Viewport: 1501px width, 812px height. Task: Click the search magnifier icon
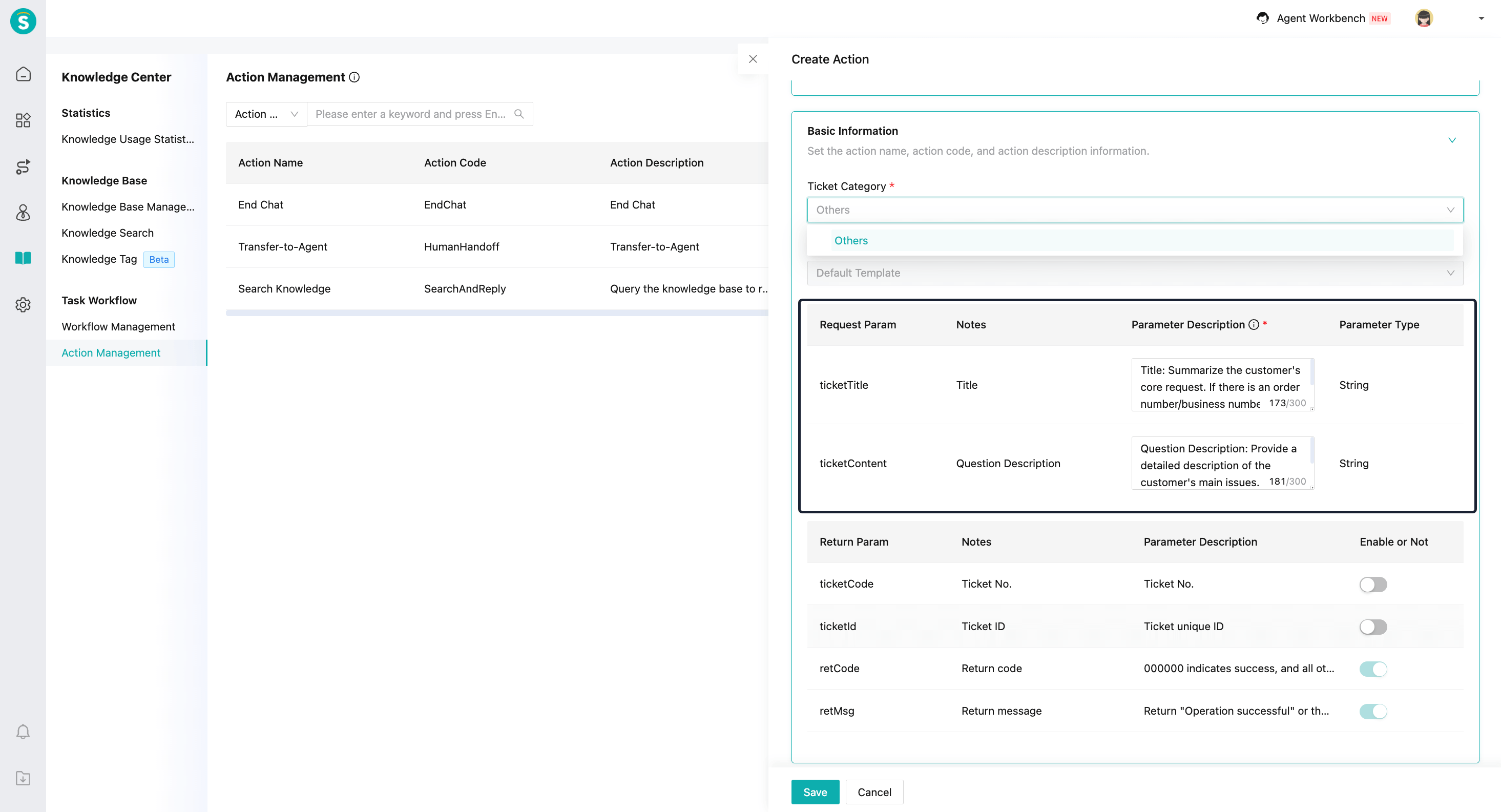pos(518,114)
